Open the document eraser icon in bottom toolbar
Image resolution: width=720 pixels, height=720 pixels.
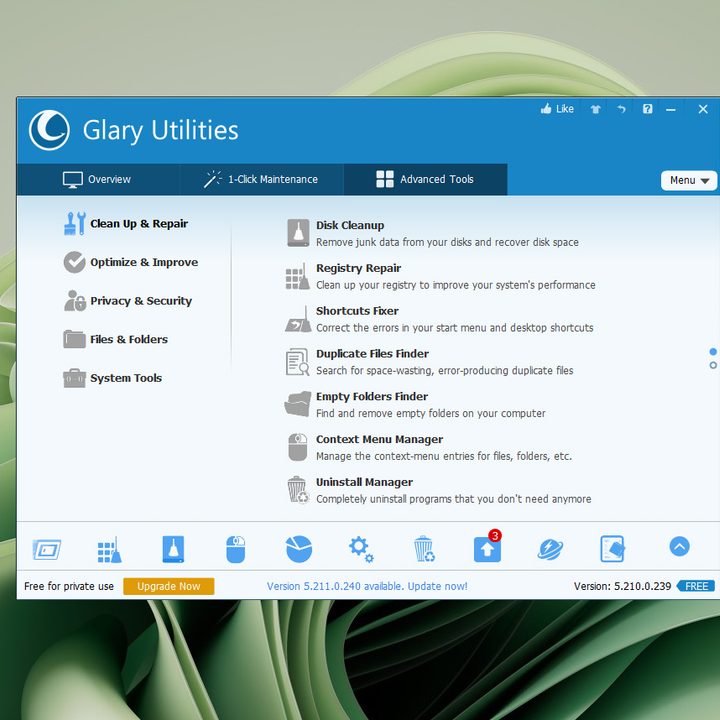(613, 549)
